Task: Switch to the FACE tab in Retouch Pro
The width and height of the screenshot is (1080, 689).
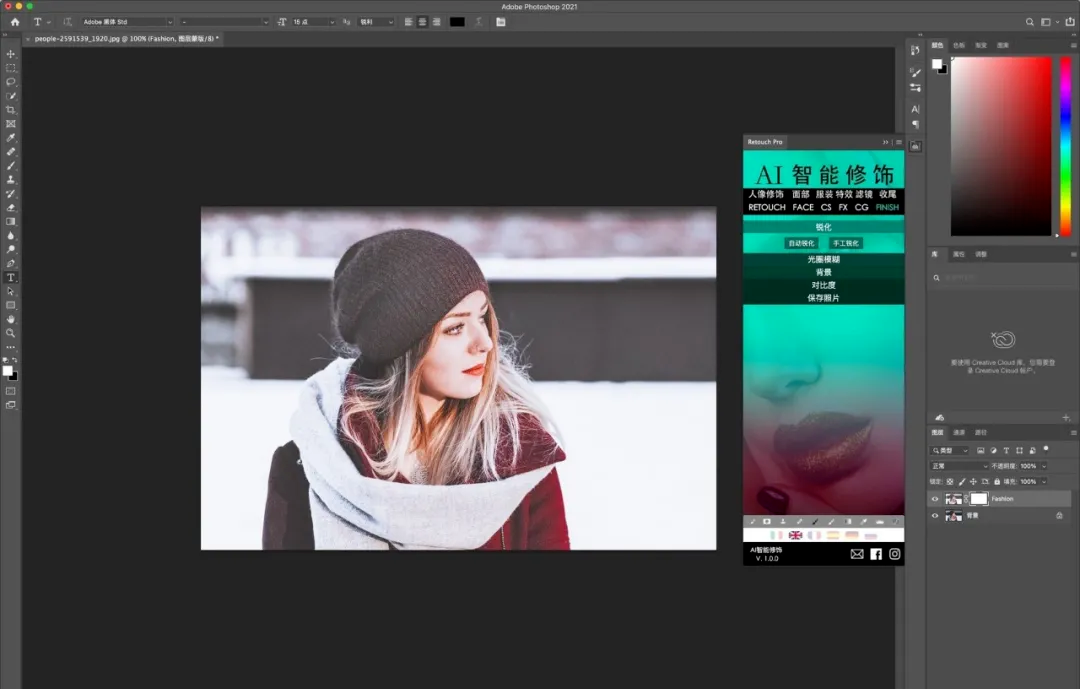Action: click(803, 208)
